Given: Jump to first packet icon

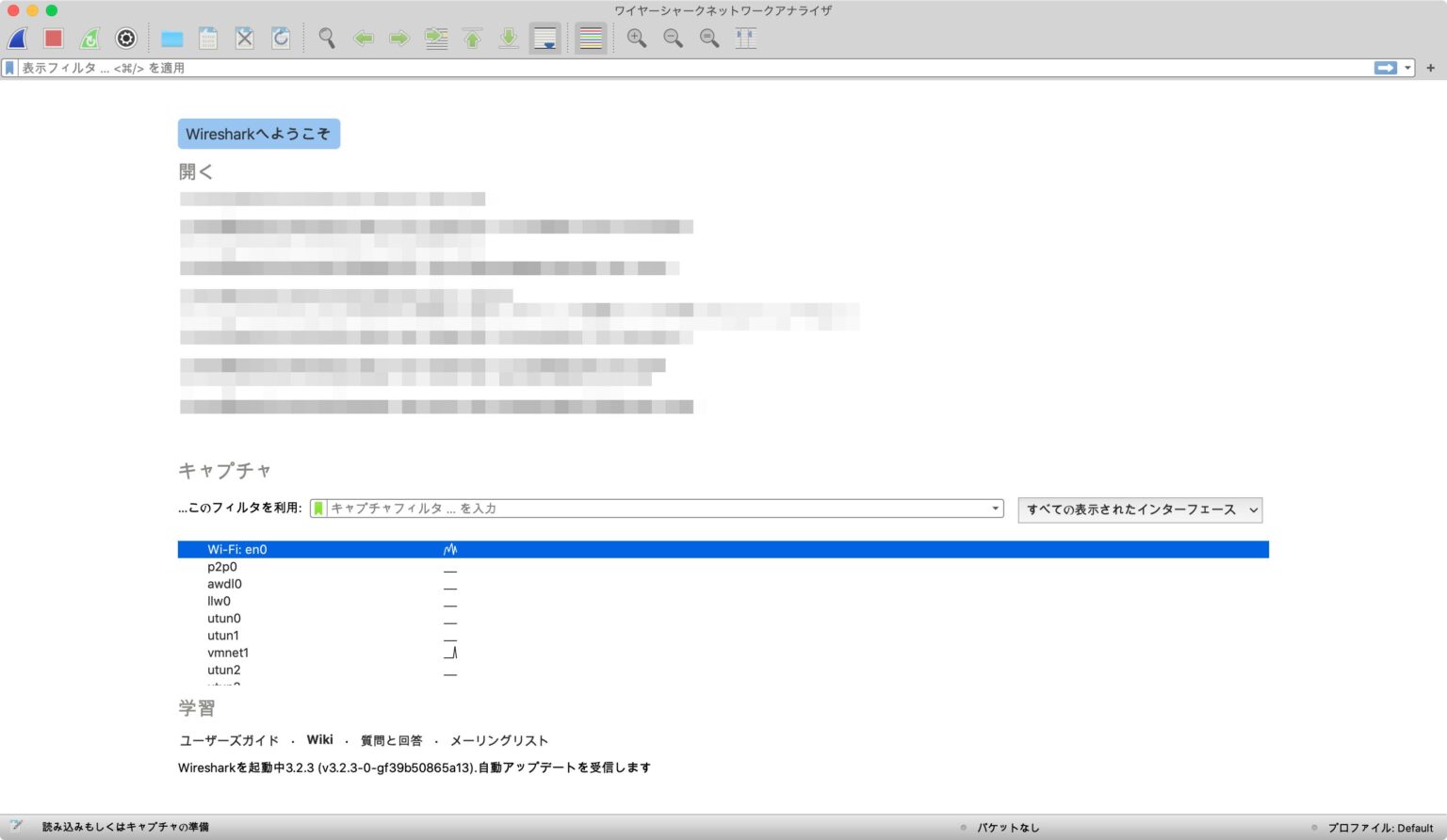Looking at the screenshot, I should click(473, 39).
